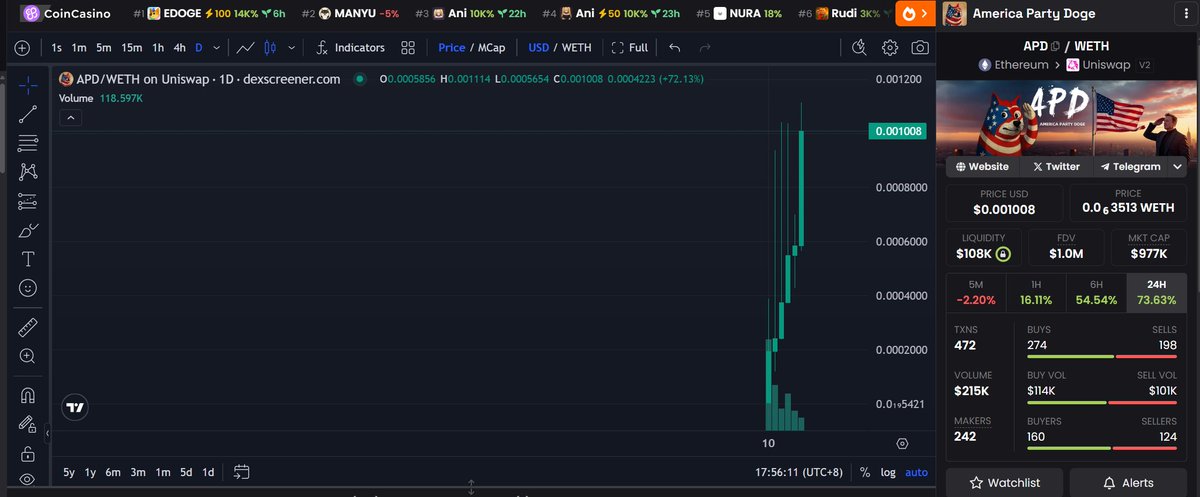The height and width of the screenshot is (497, 1200).
Task: Open line chart style selector
Action: (x=245, y=47)
